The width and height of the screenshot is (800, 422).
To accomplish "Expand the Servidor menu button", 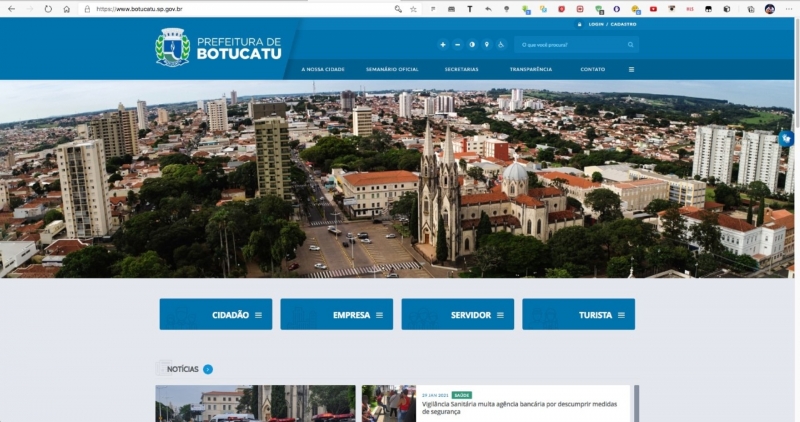I will tap(458, 314).
